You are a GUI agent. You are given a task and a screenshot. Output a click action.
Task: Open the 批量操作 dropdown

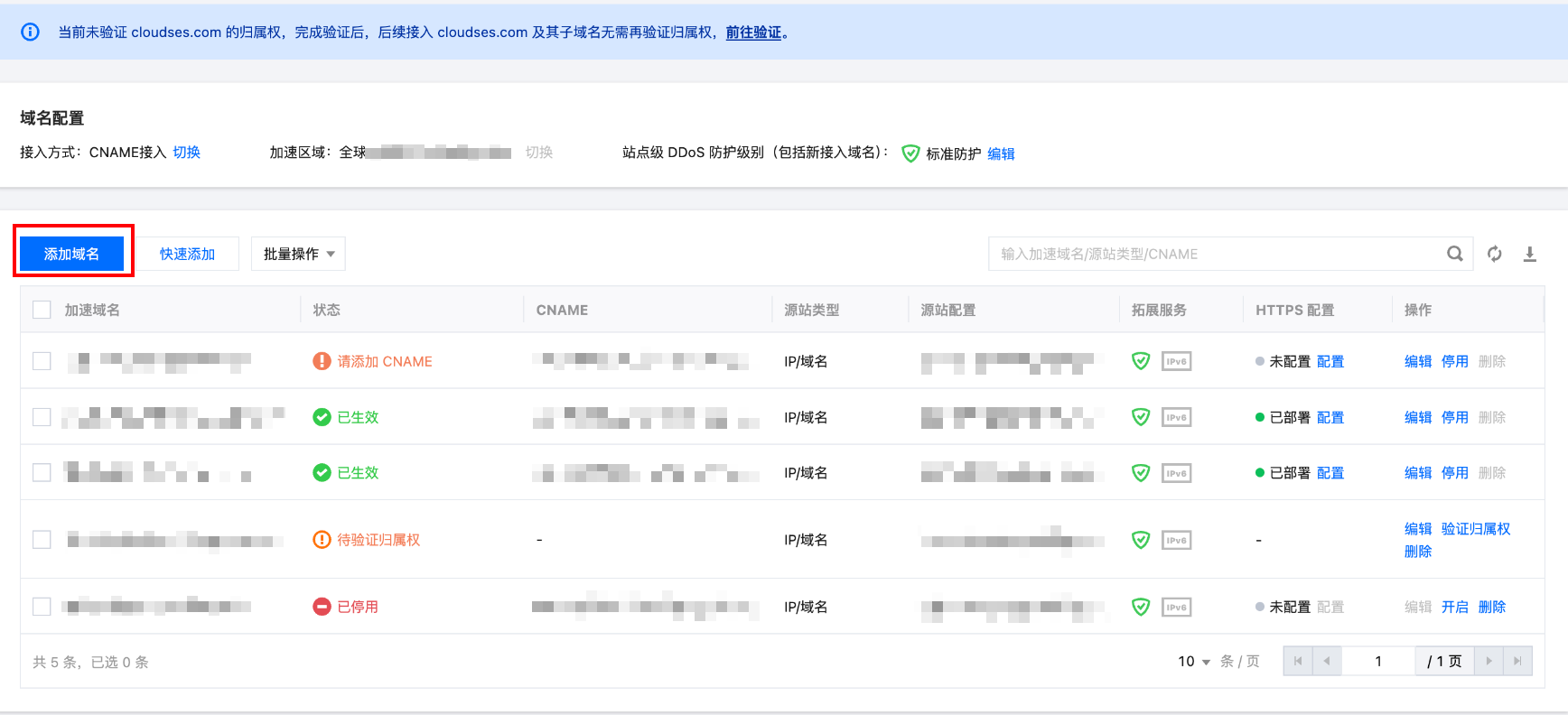298,254
